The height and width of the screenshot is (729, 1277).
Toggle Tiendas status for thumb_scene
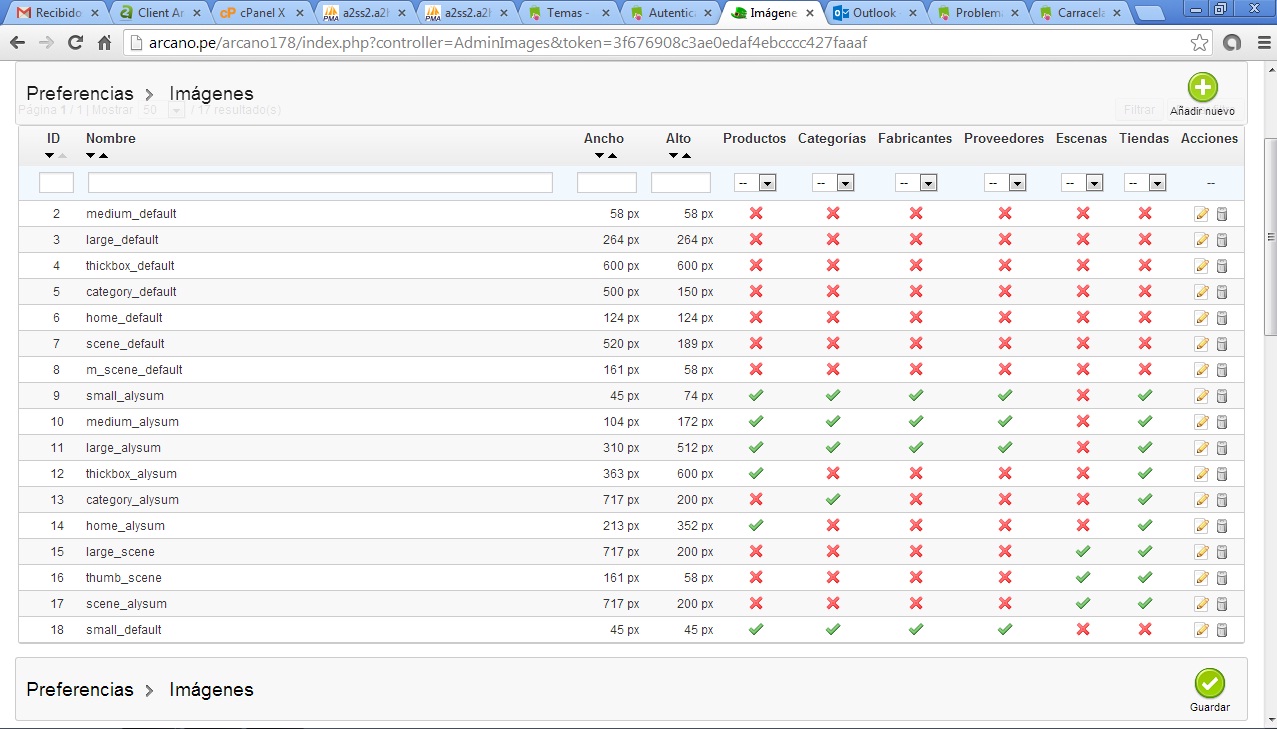(1145, 578)
